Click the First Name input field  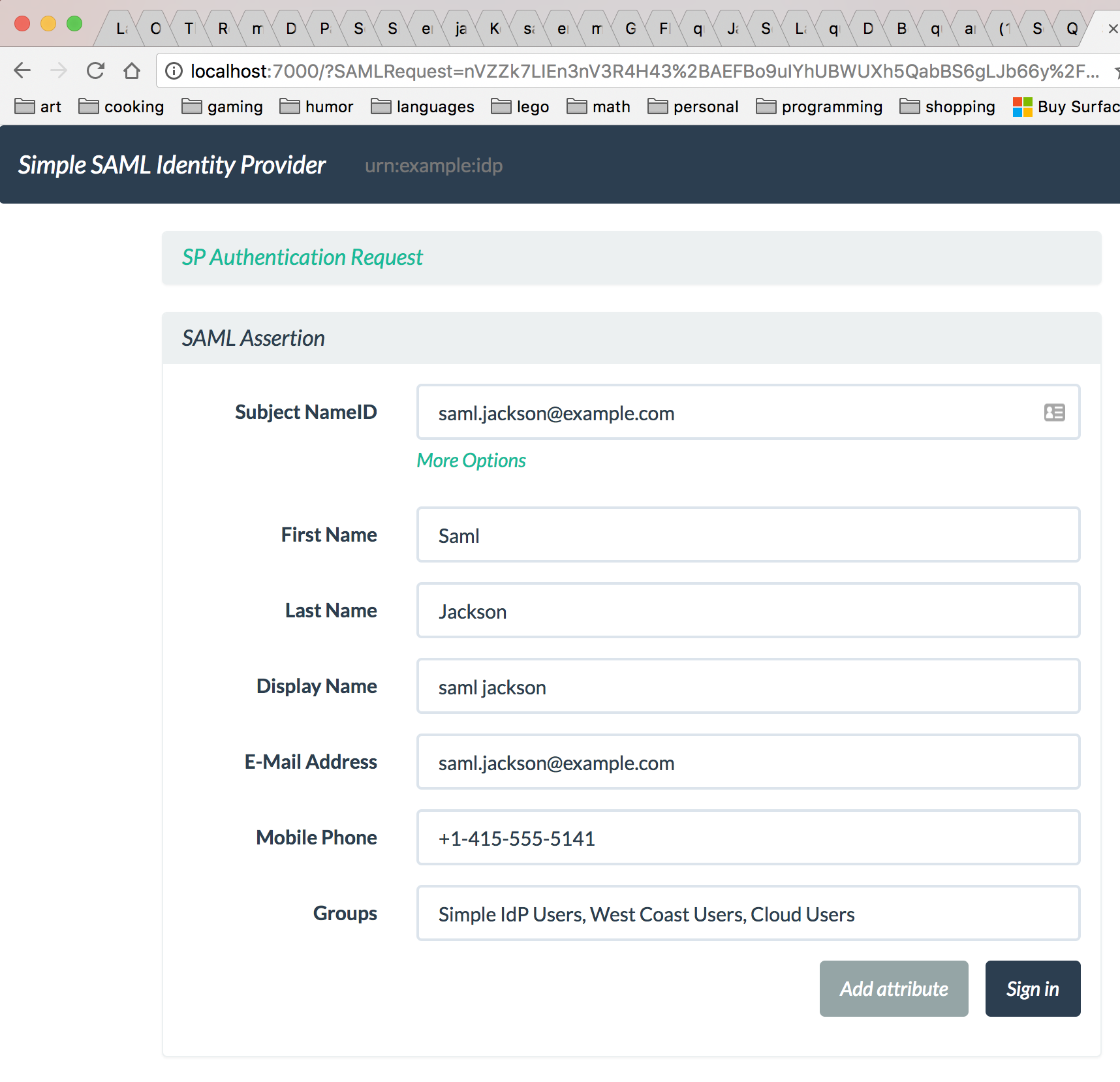point(749,534)
